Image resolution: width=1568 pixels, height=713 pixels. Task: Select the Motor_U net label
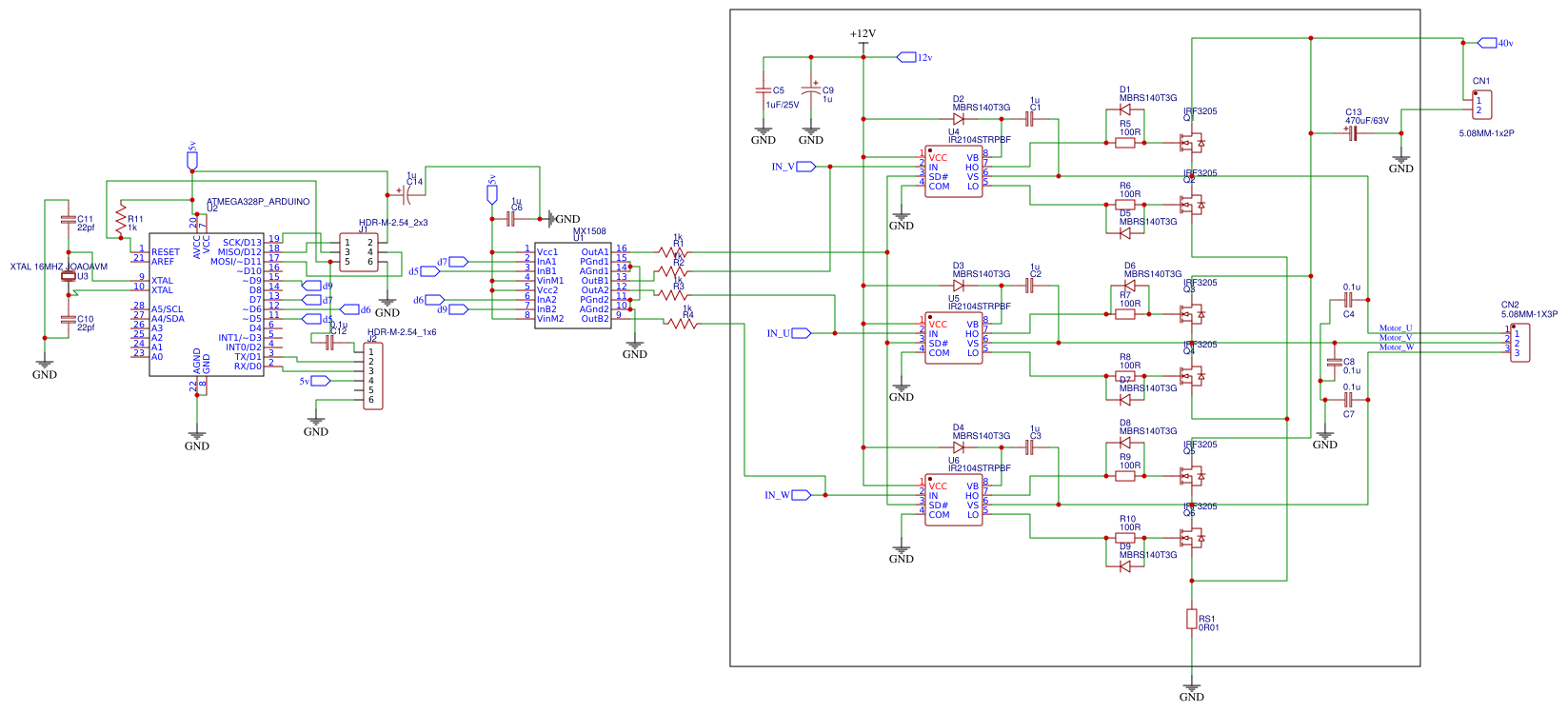[1396, 328]
